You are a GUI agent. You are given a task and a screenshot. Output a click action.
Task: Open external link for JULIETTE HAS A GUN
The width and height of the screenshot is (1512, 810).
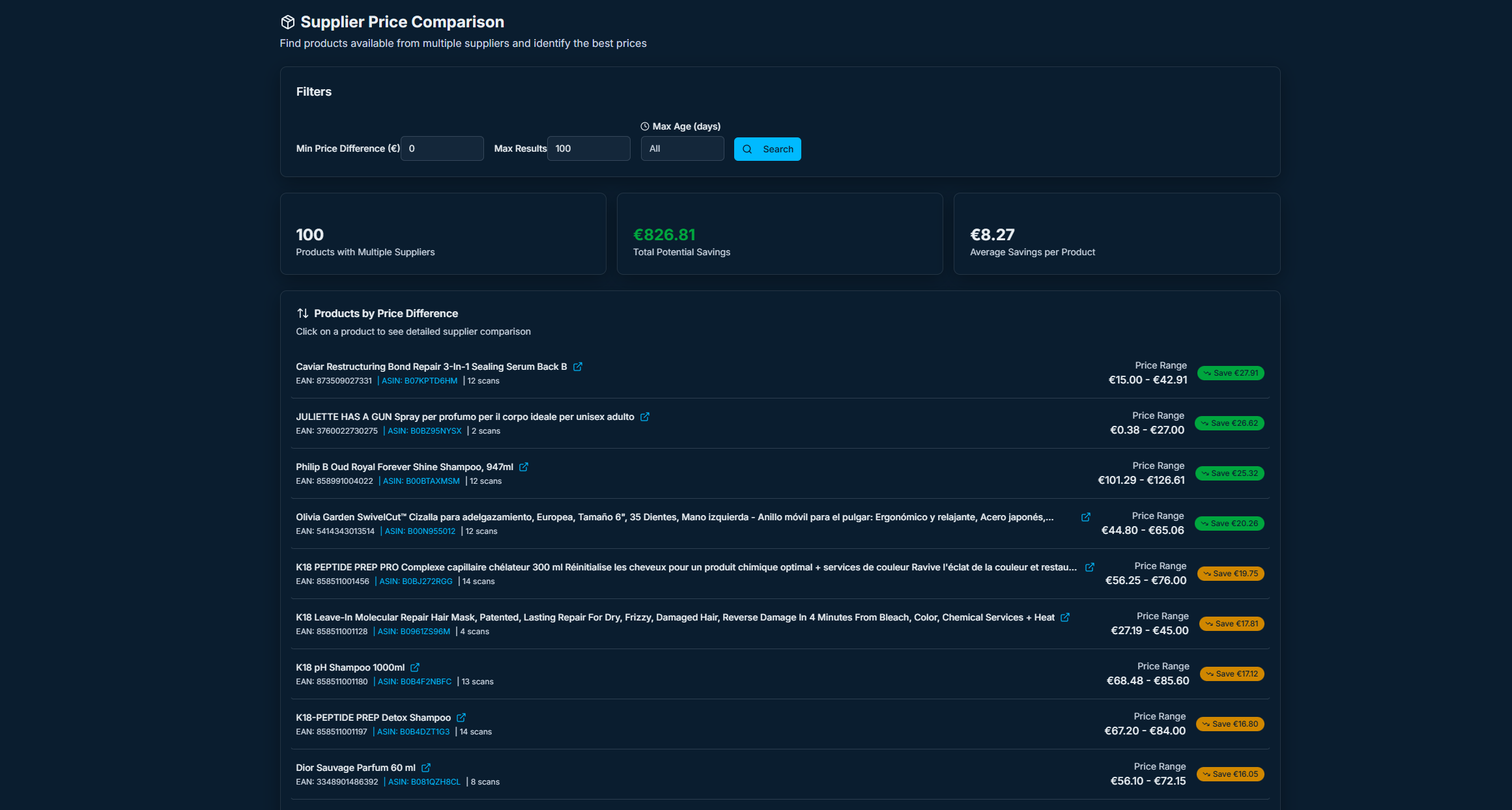pyautogui.click(x=644, y=417)
